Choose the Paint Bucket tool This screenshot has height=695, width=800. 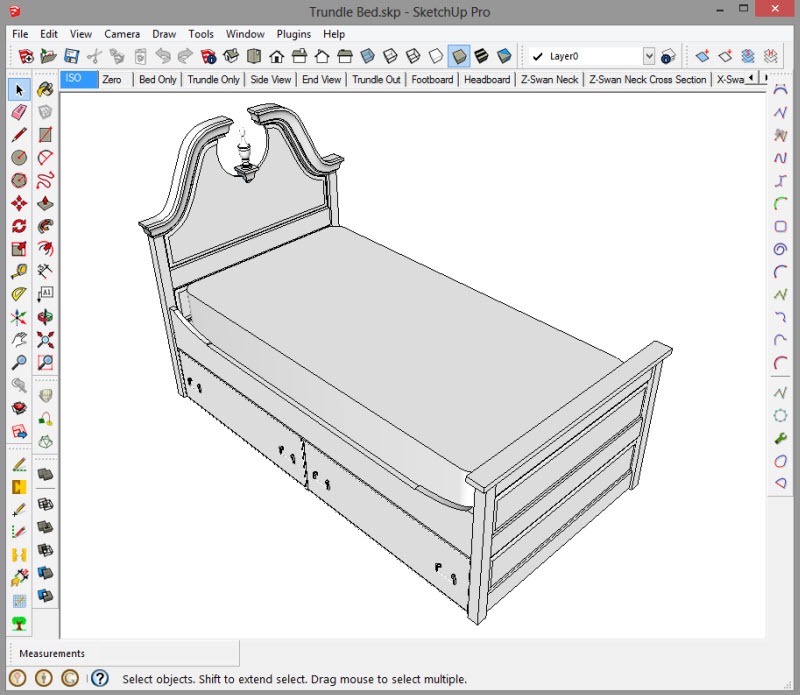(x=45, y=91)
